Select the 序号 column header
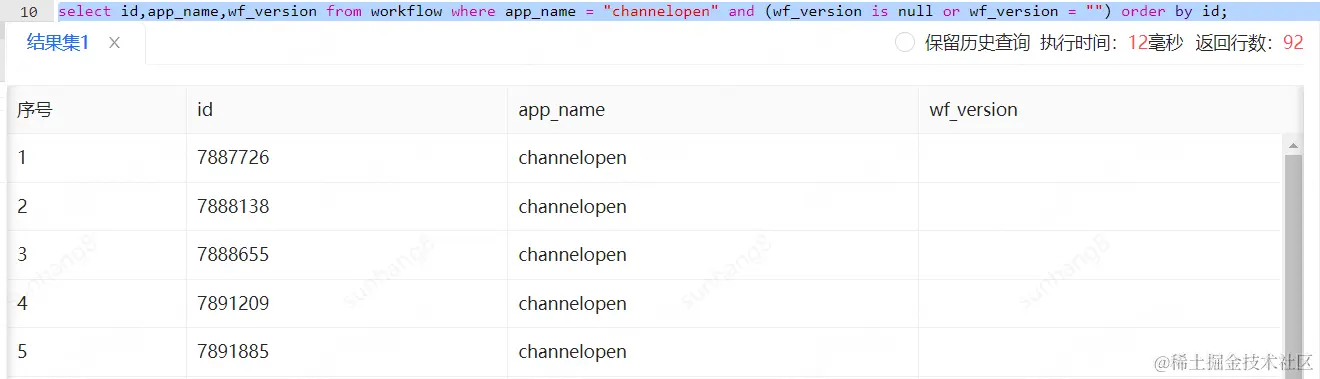Image resolution: width=1320 pixels, height=379 pixels. pos(97,110)
